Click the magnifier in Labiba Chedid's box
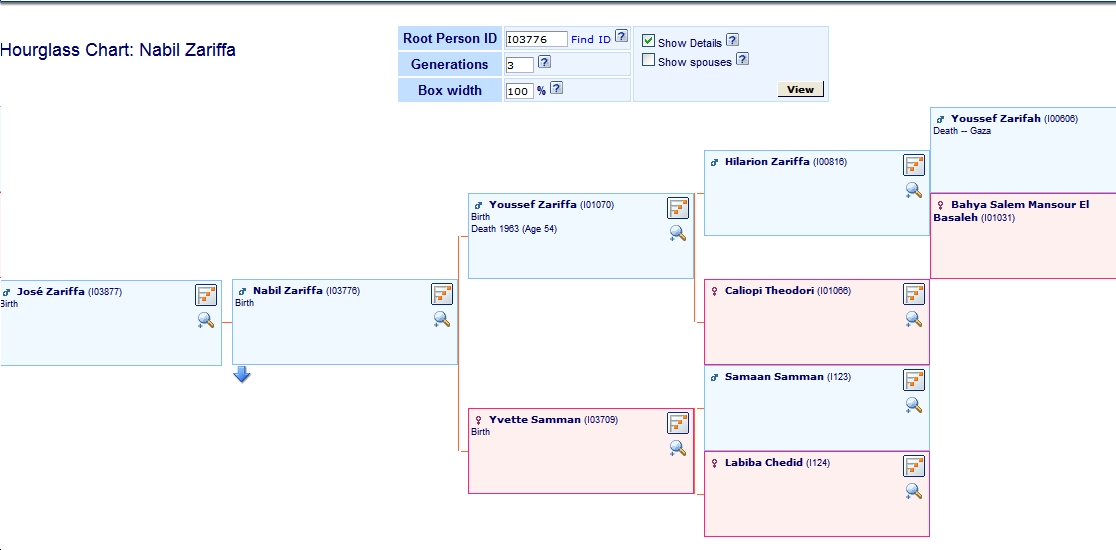Viewport: 1116px width, 550px height. click(914, 491)
